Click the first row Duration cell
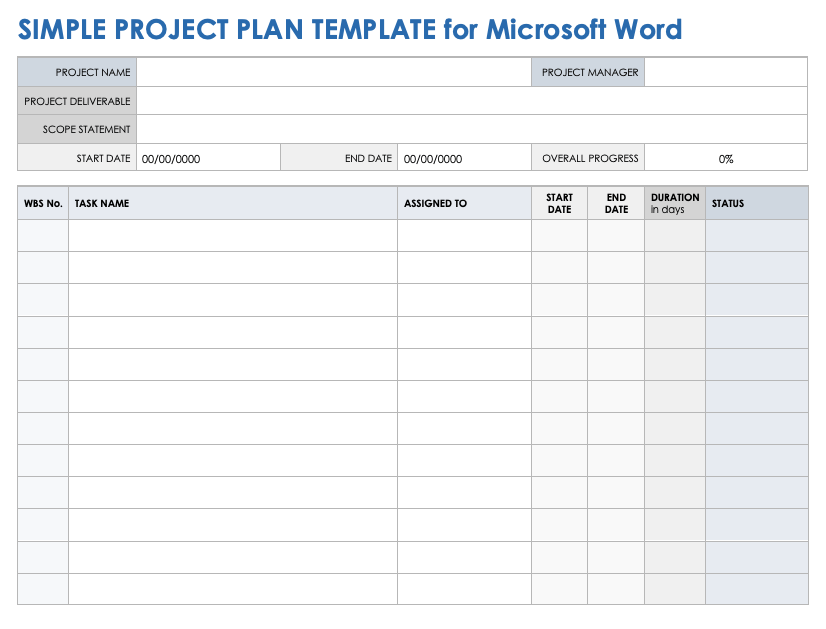Image resolution: width=826 pixels, height=629 pixels. [675, 236]
